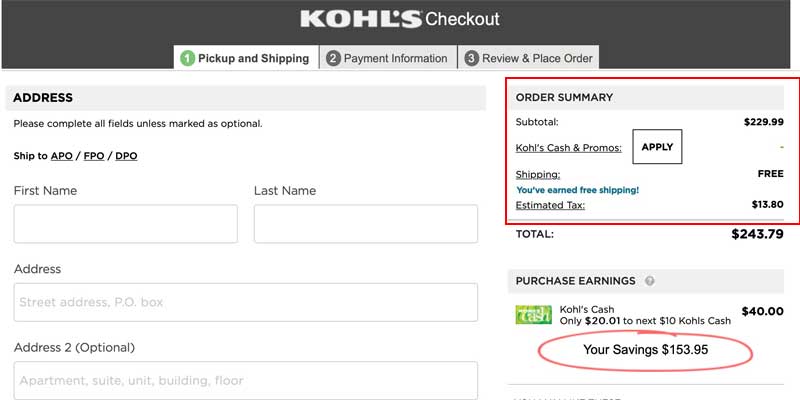Click the step 1 number circle
800x400 pixels.
click(x=187, y=58)
